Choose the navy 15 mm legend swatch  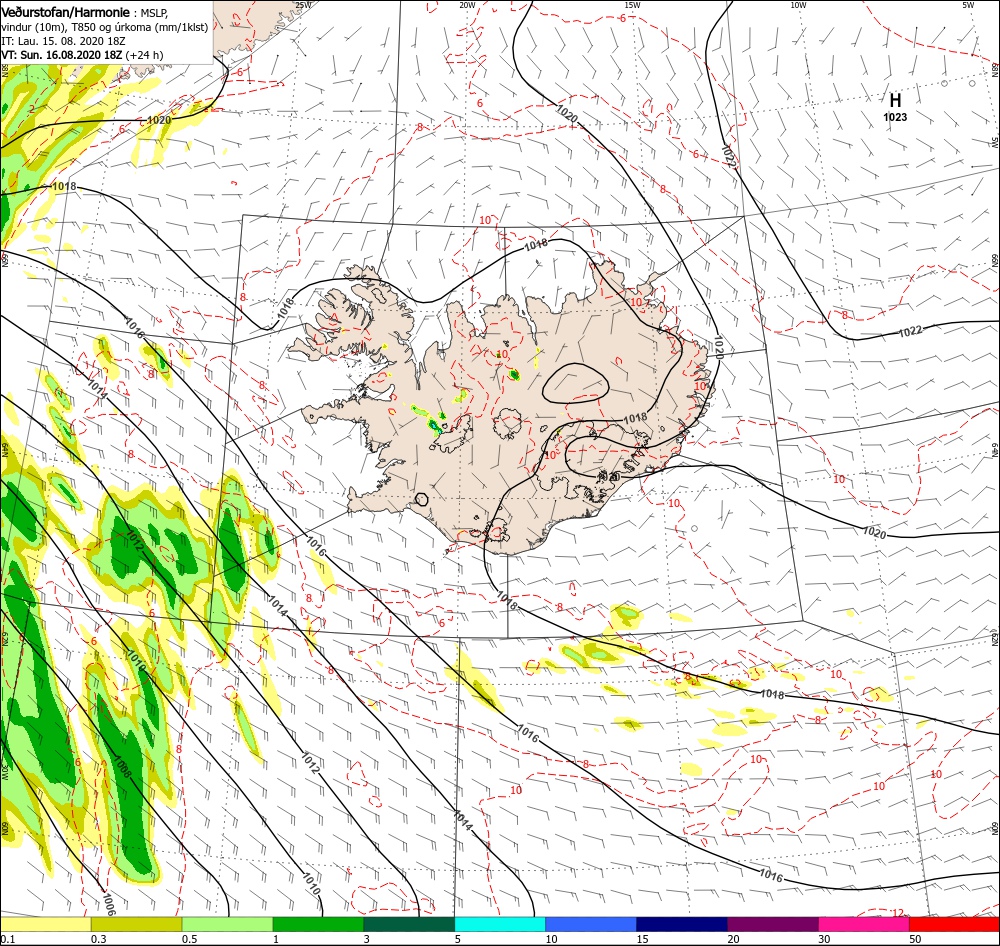coord(682,924)
